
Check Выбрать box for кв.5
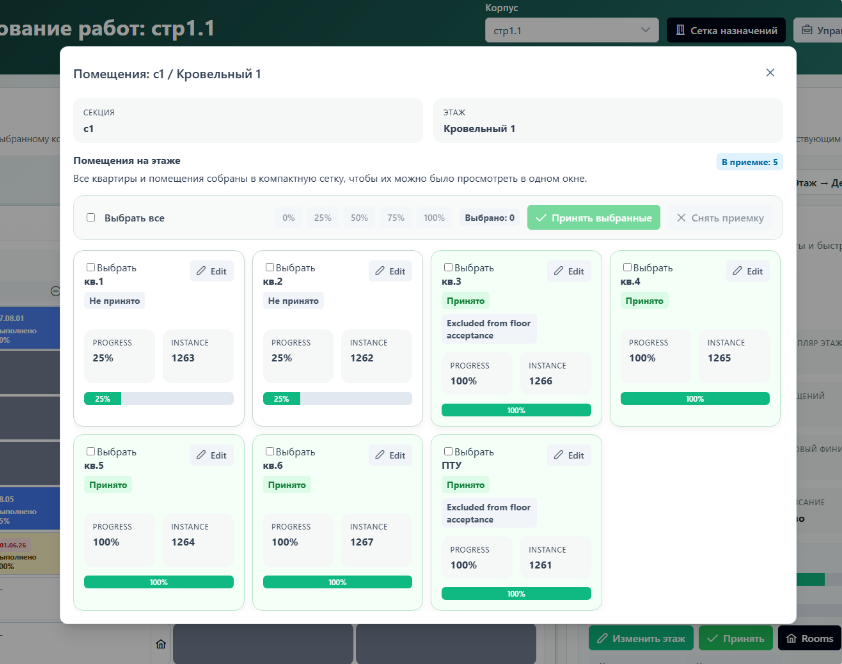pos(91,451)
